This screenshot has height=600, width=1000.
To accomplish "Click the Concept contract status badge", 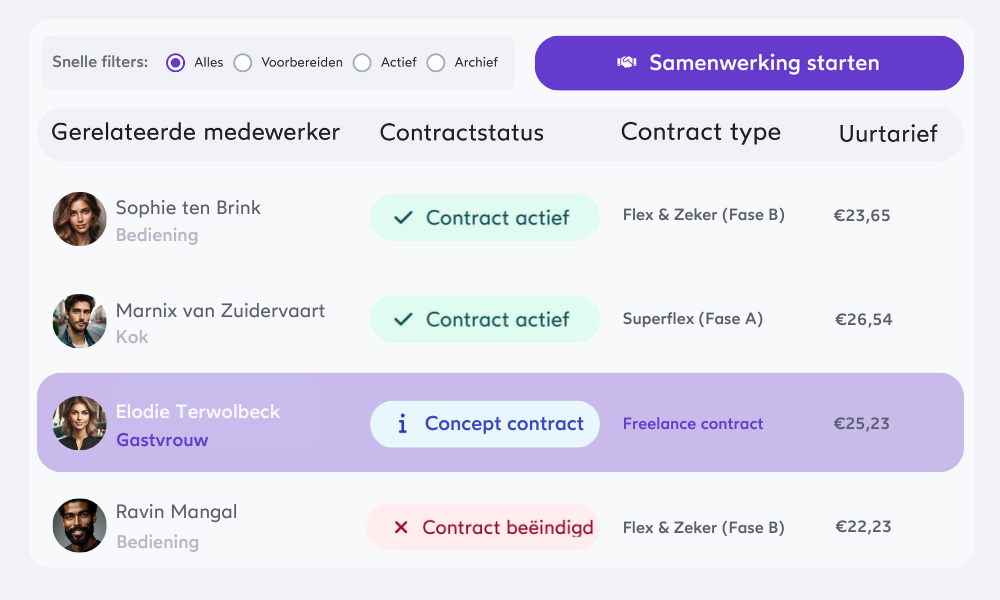I will 485,424.
